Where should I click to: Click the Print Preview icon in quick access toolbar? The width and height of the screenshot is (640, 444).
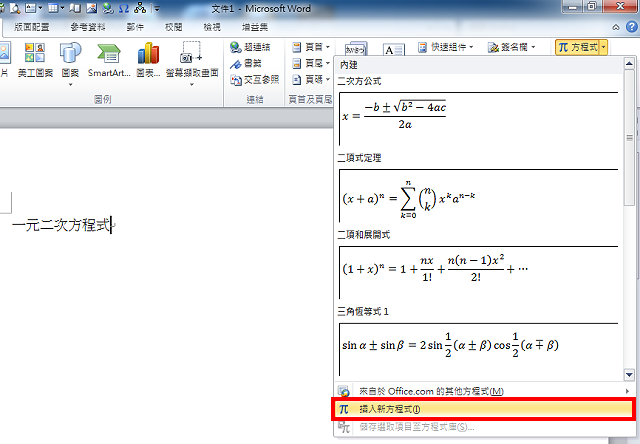(16, 8)
